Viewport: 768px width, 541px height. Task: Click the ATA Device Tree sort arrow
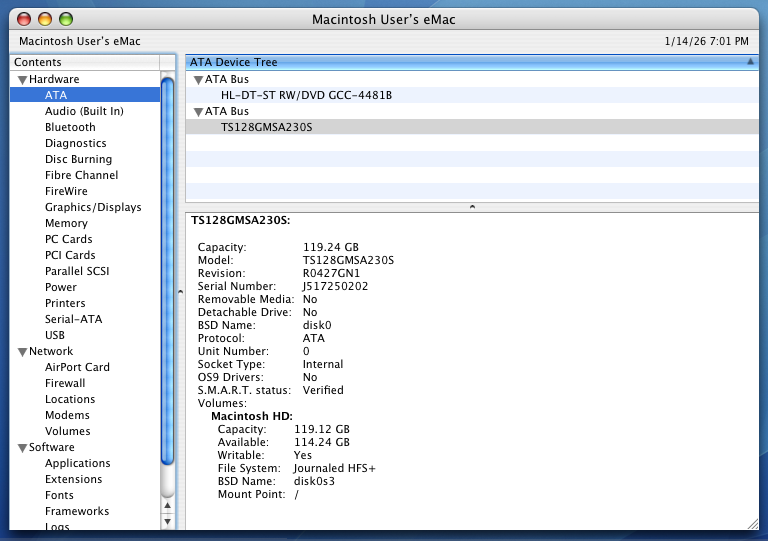tap(750, 62)
